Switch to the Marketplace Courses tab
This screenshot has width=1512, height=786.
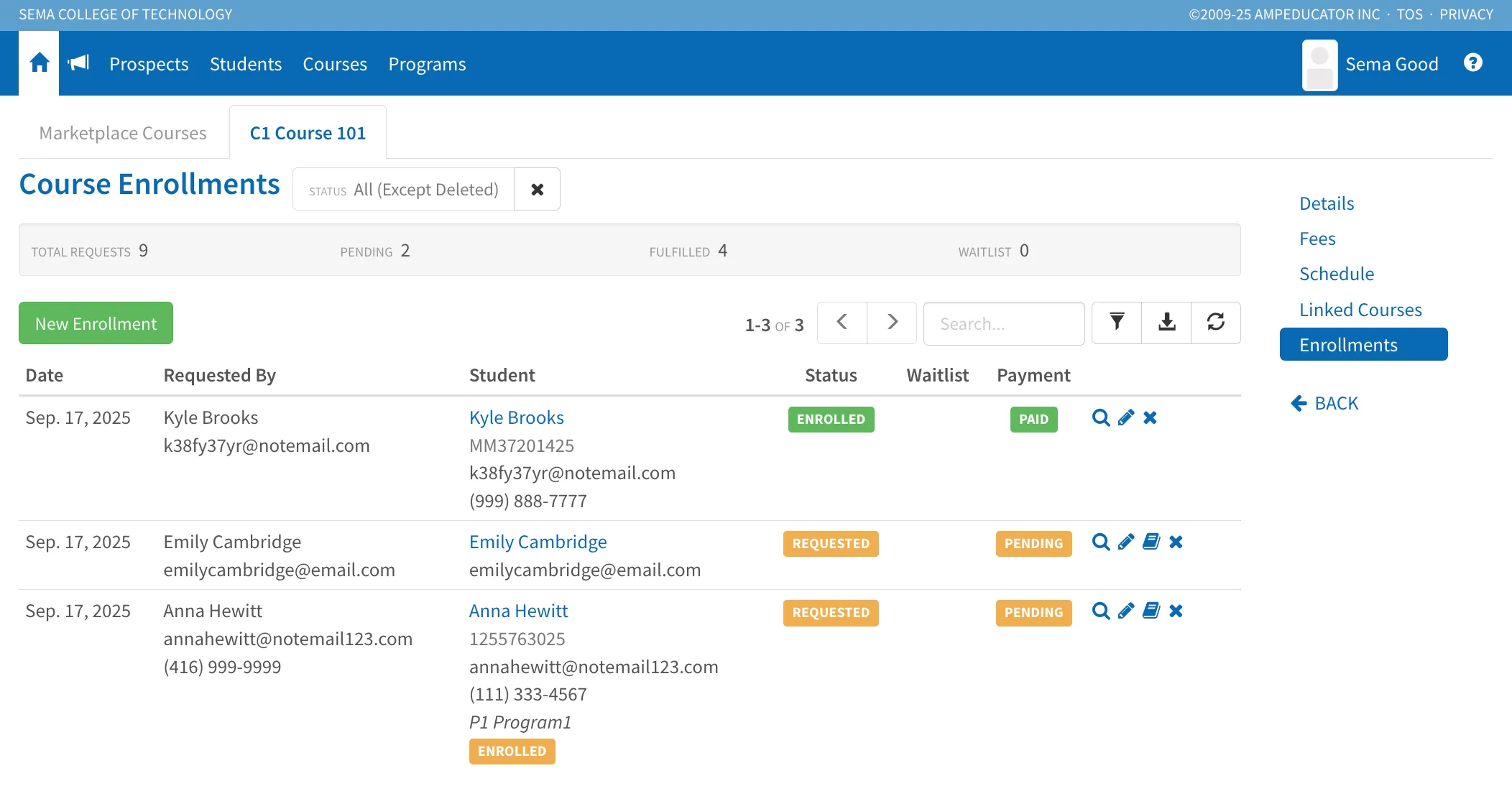(123, 133)
